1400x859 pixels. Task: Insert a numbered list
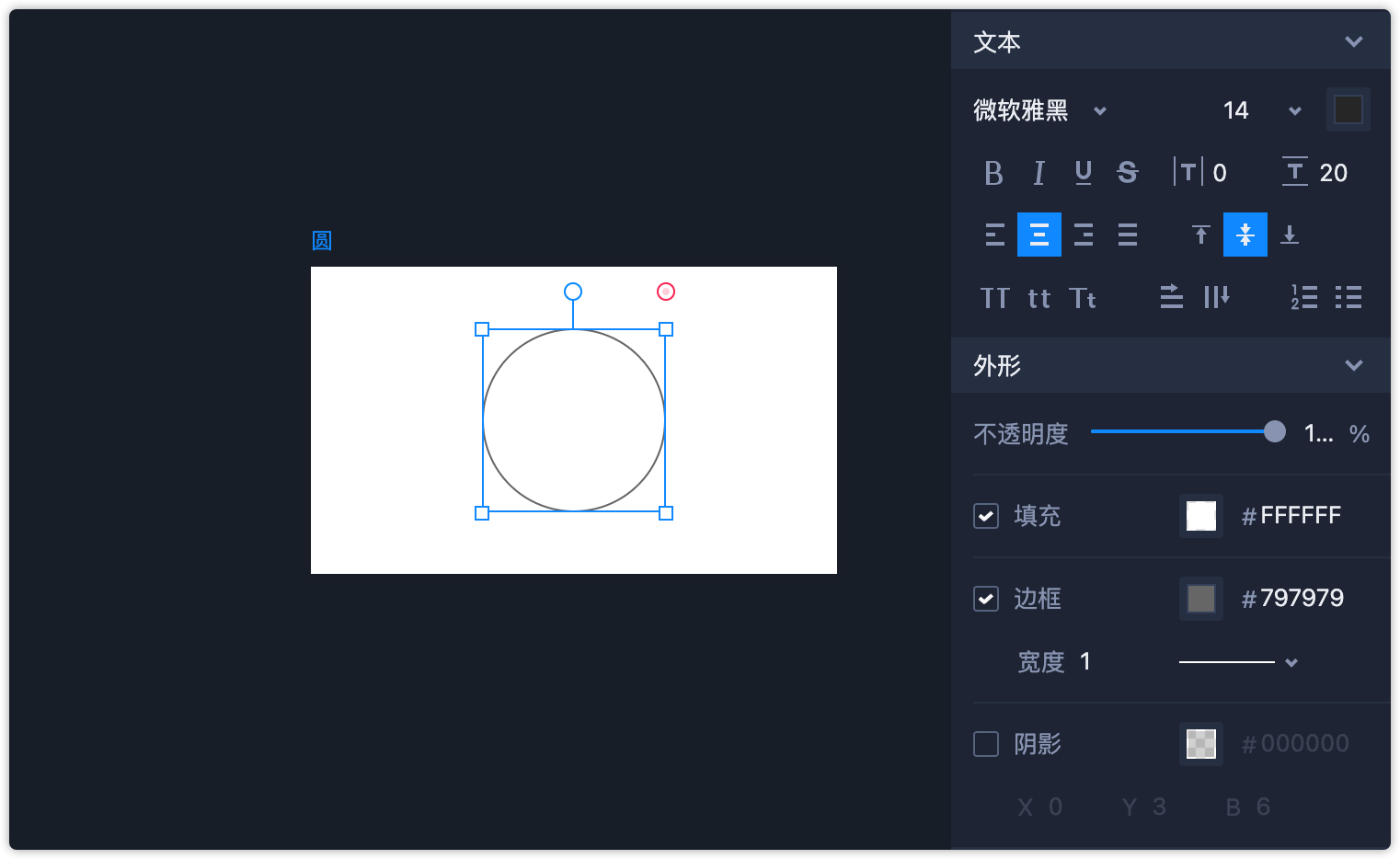(1303, 297)
